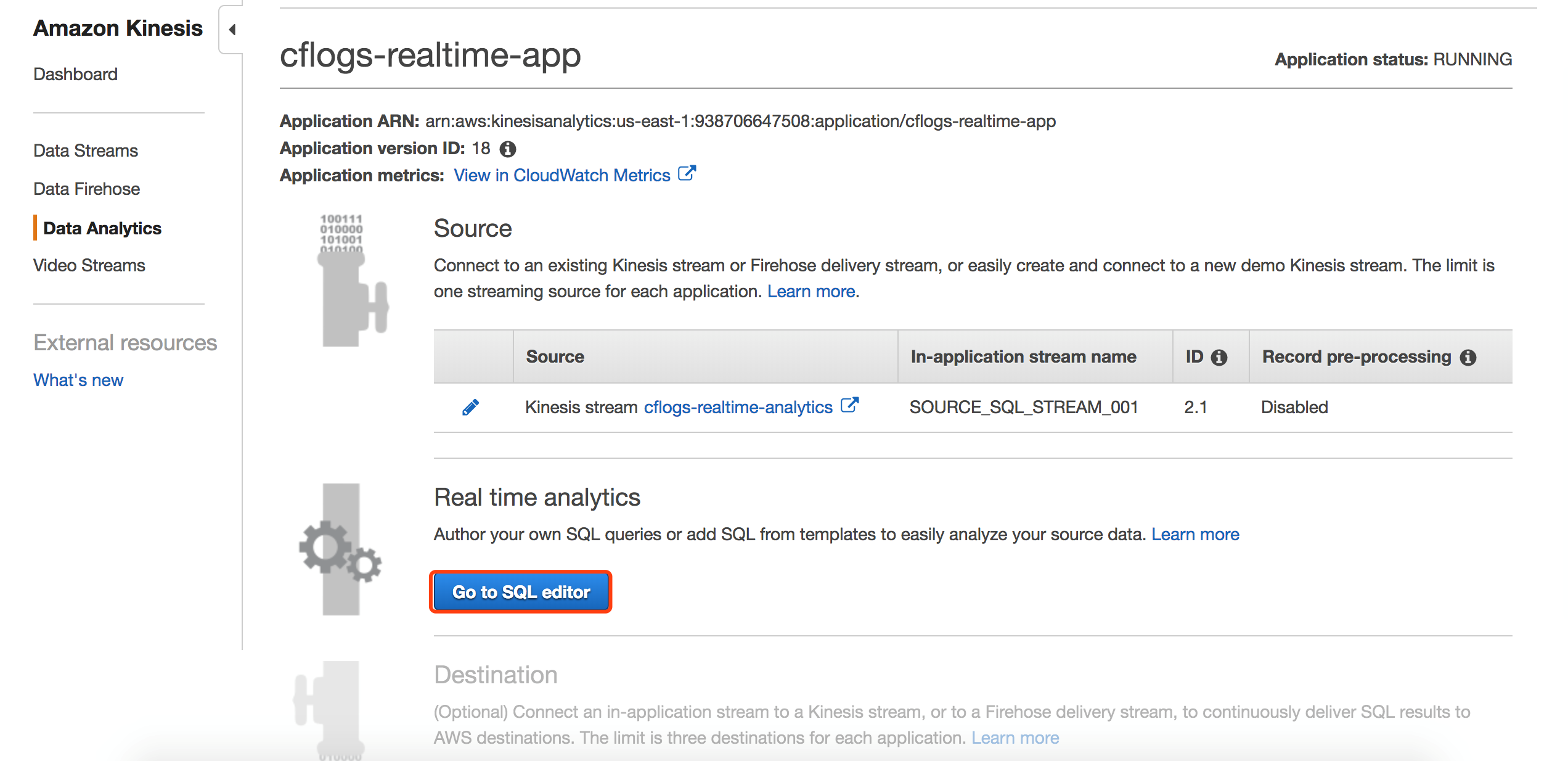Click the Source stream valve illustration
Viewport: 1568px width, 761px height.
(x=350, y=284)
